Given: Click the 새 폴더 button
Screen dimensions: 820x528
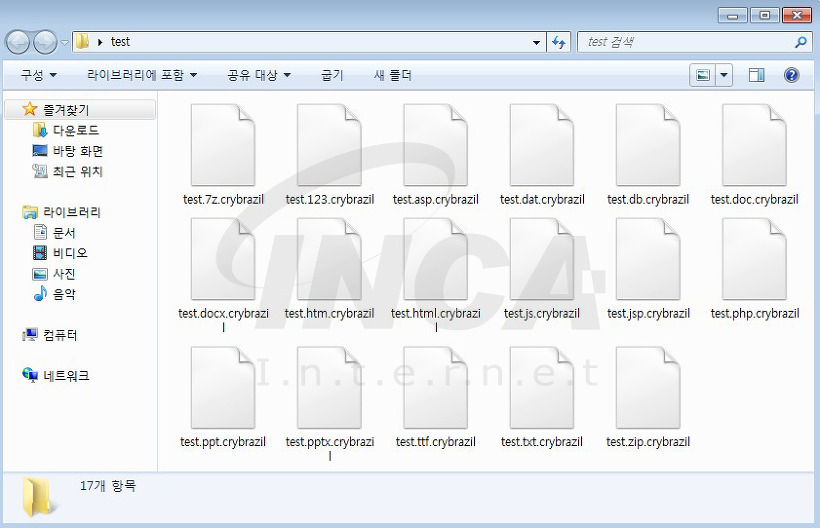Looking at the screenshot, I should (393, 75).
